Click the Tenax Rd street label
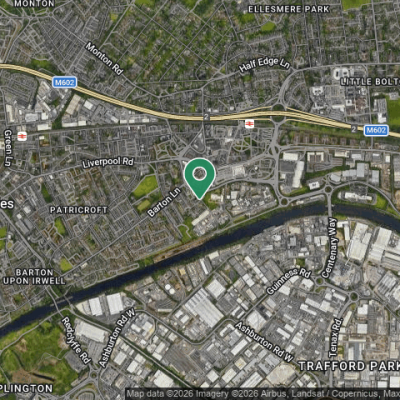The image size is (400, 400). point(335,338)
